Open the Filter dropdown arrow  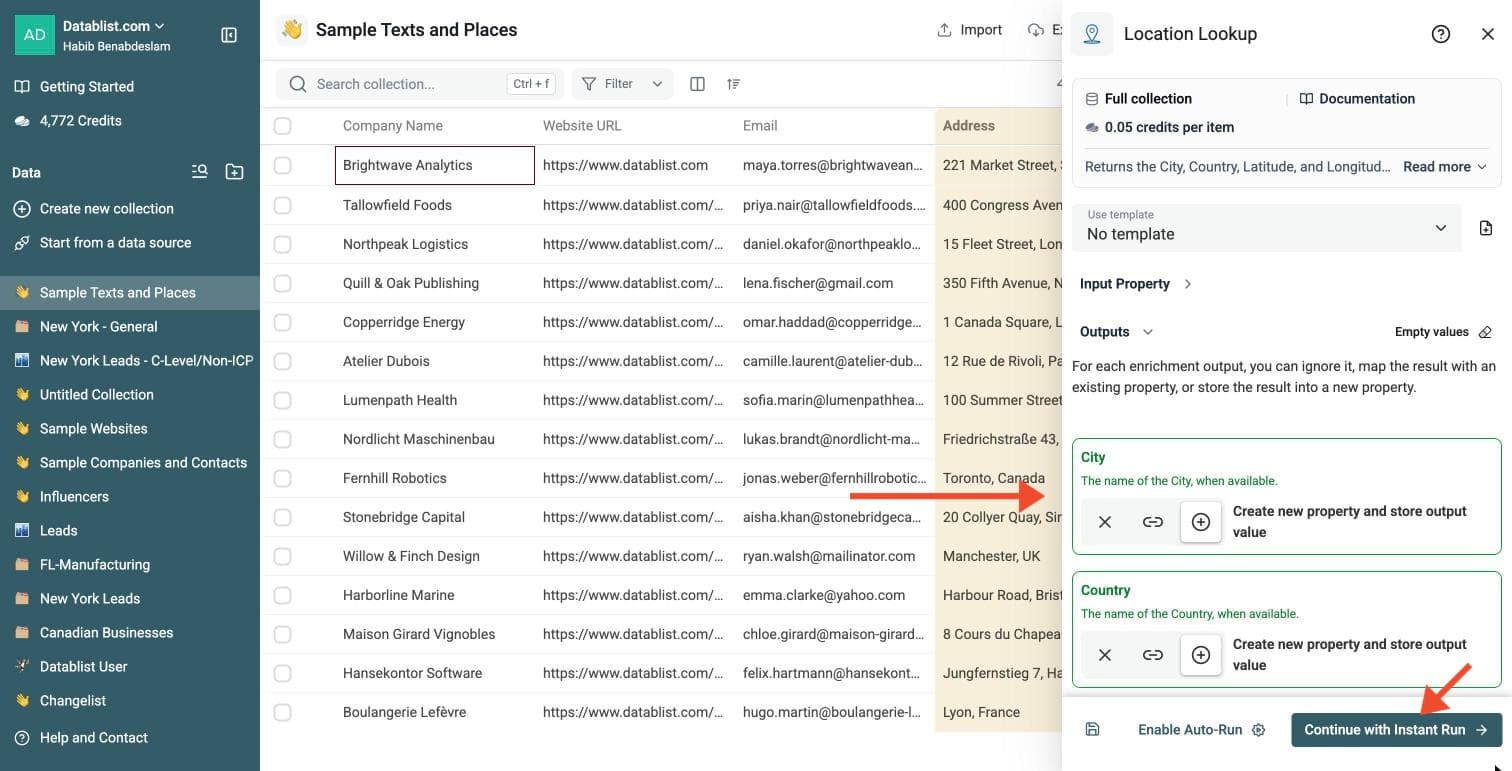coord(657,84)
